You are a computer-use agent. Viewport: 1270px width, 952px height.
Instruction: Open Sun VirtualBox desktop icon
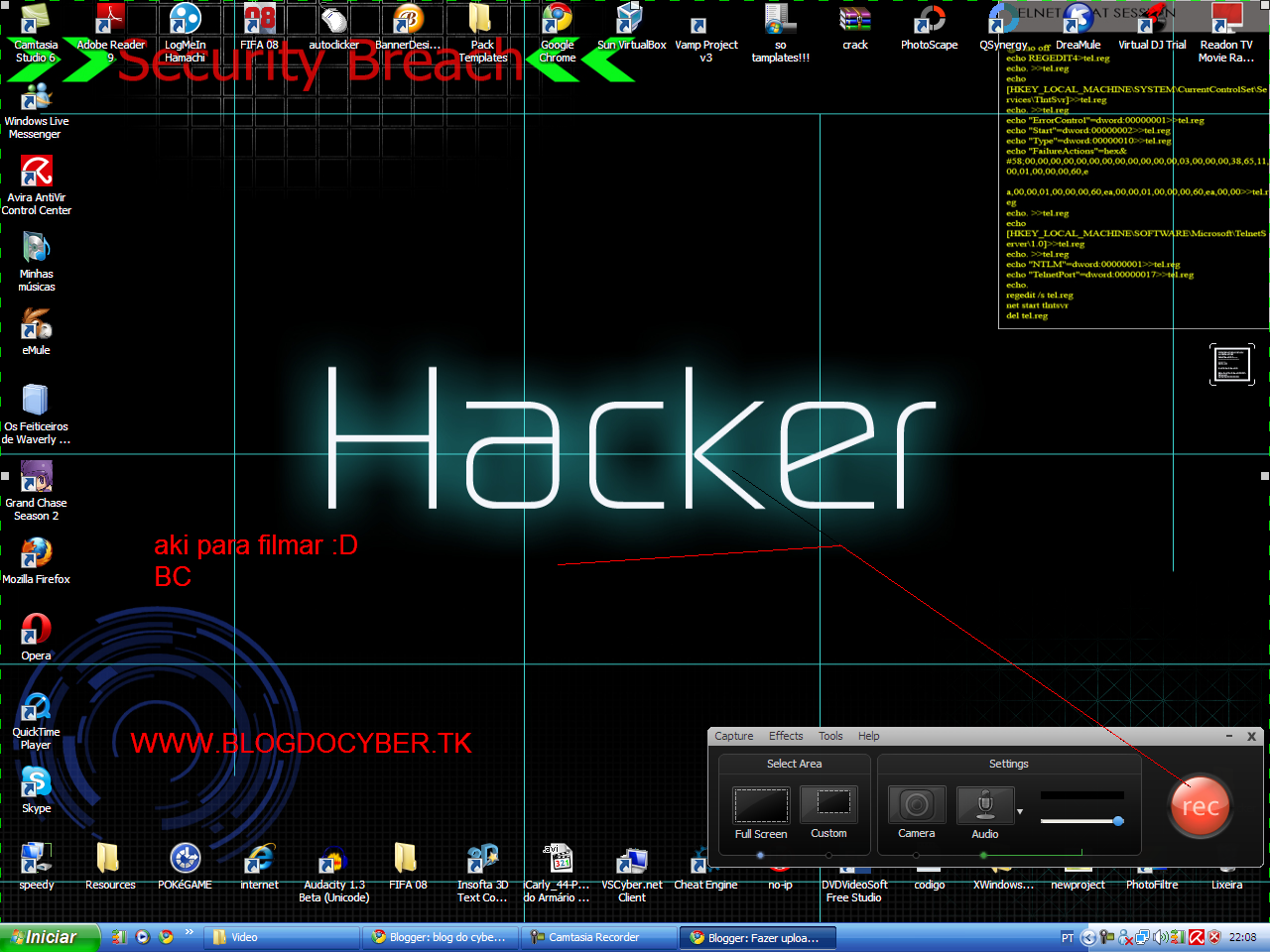[x=631, y=27]
